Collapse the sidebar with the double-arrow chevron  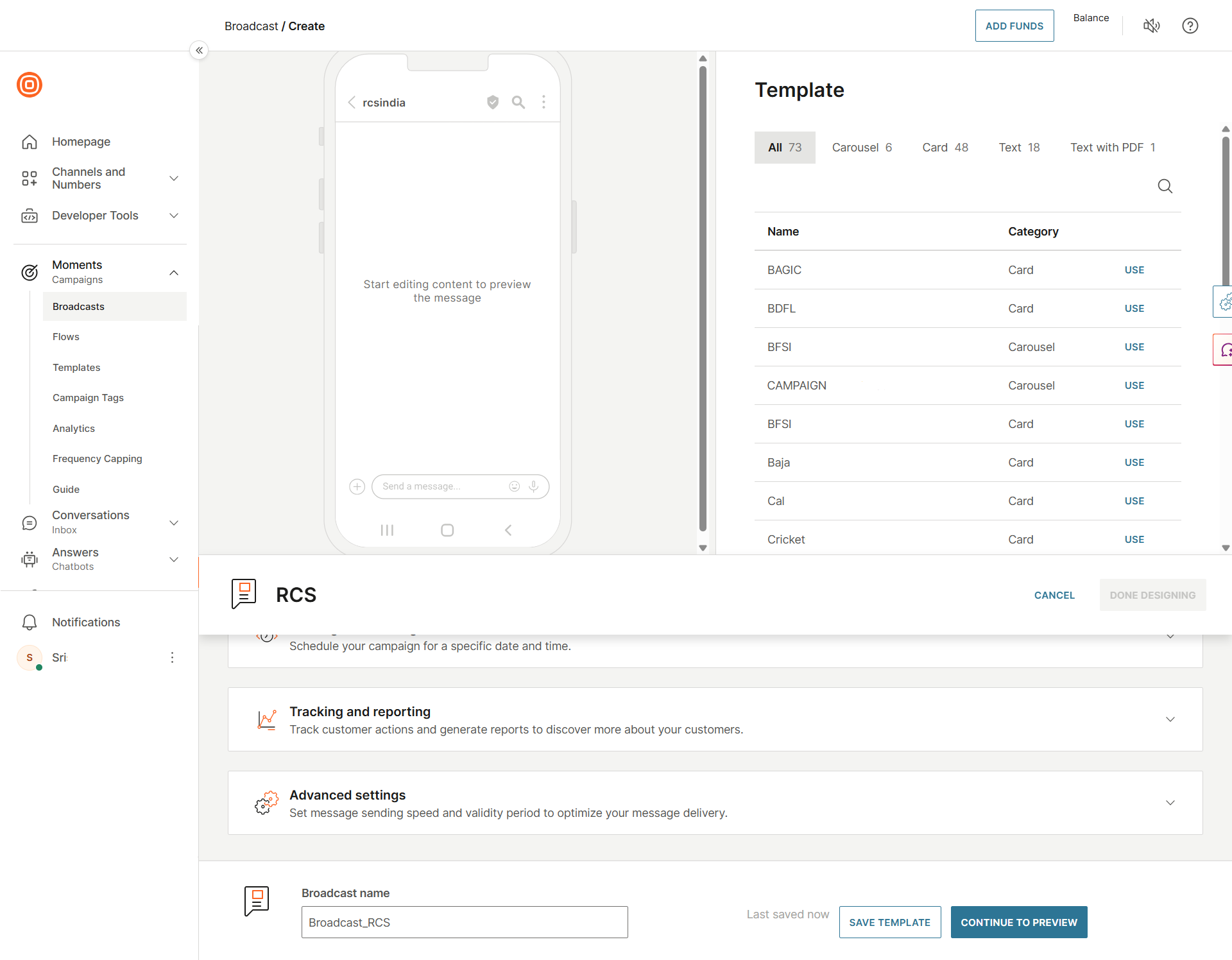(x=199, y=50)
